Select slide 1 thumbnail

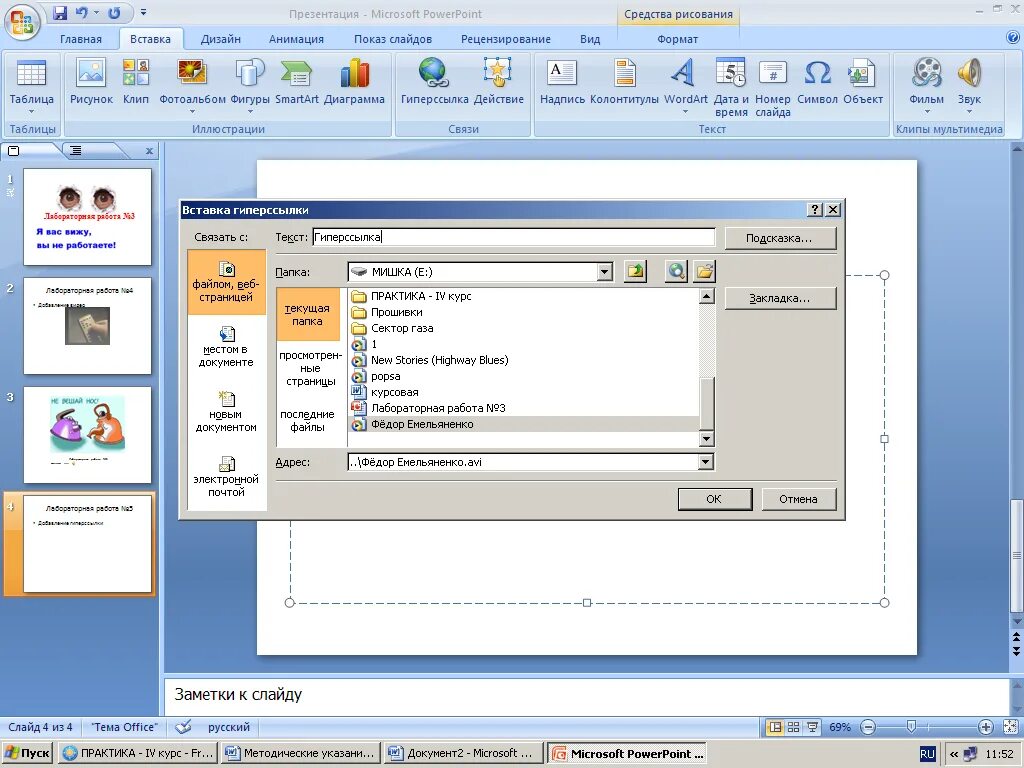(88, 217)
